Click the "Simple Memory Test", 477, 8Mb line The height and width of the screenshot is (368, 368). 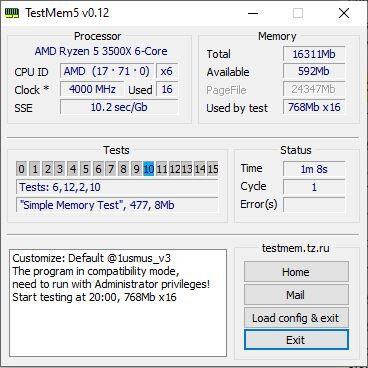click(117, 205)
